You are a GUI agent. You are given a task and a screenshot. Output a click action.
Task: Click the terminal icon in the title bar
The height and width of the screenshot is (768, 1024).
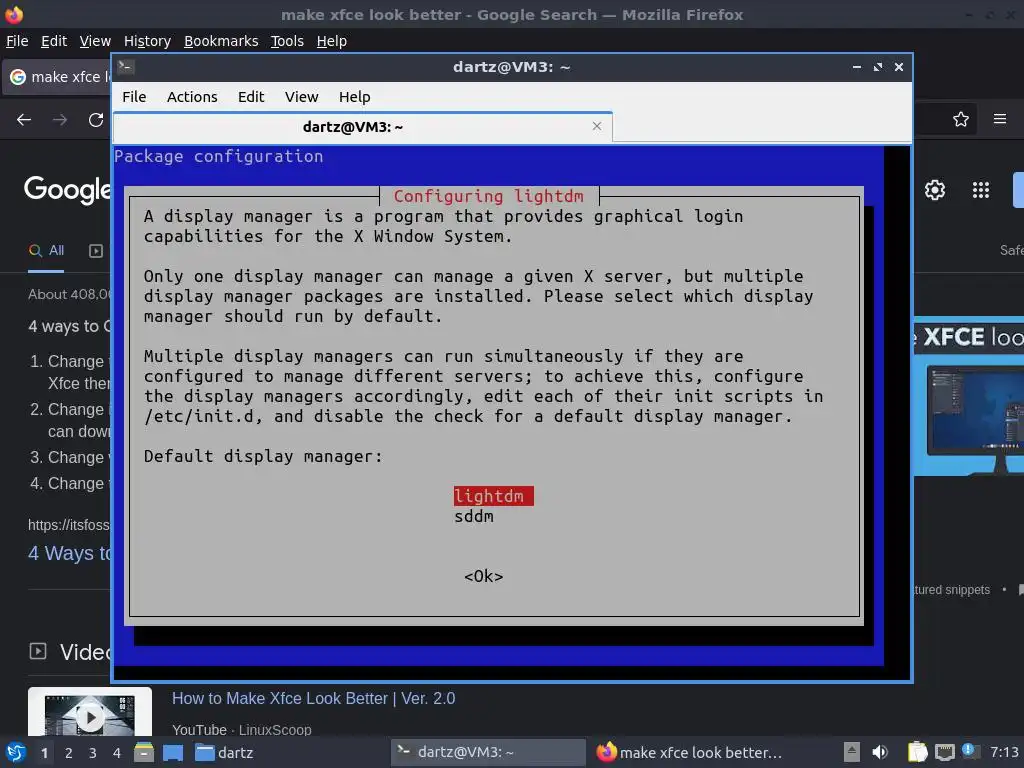click(x=125, y=67)
